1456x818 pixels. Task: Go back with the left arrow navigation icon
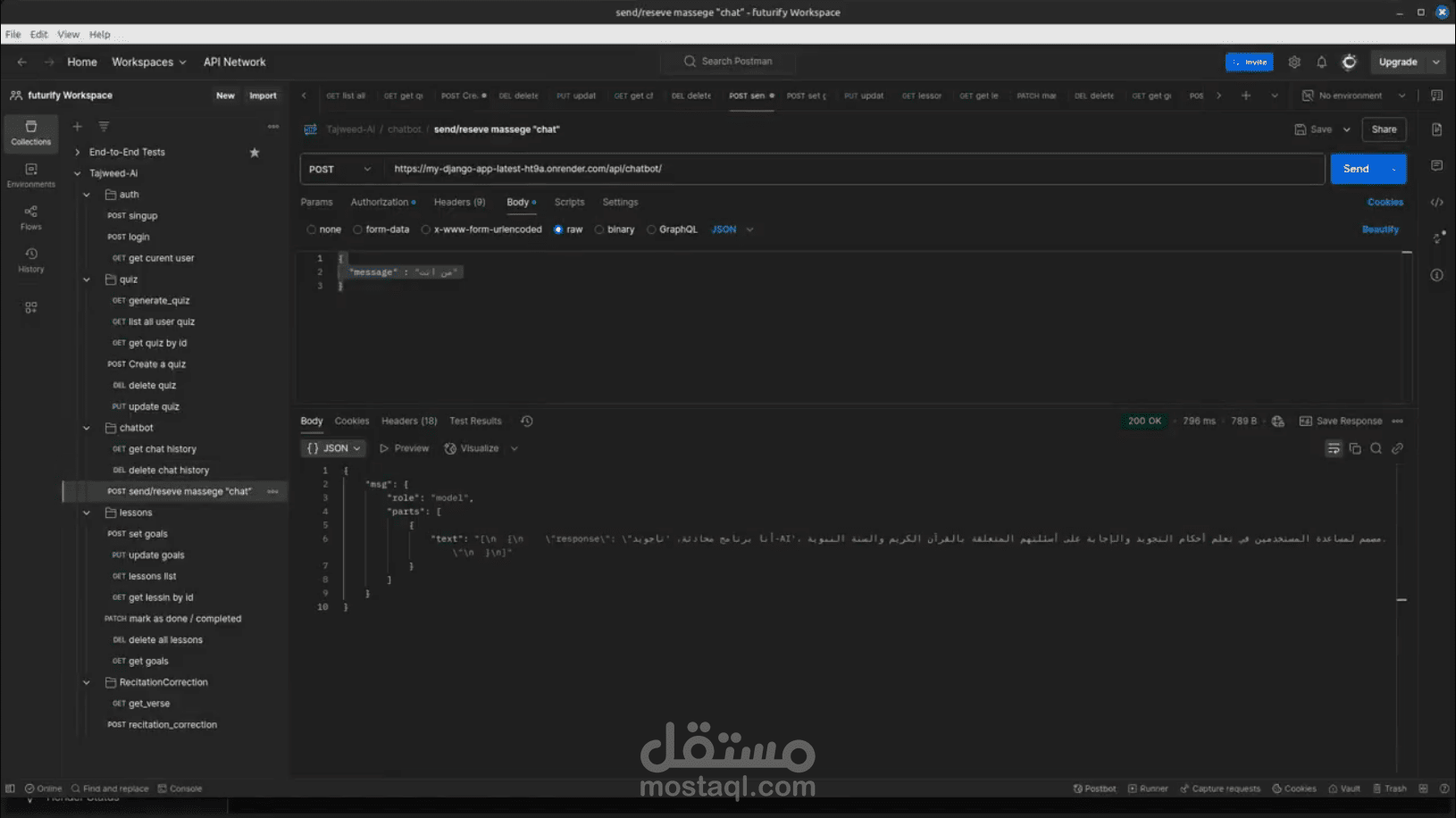click(x=22, y=63)
